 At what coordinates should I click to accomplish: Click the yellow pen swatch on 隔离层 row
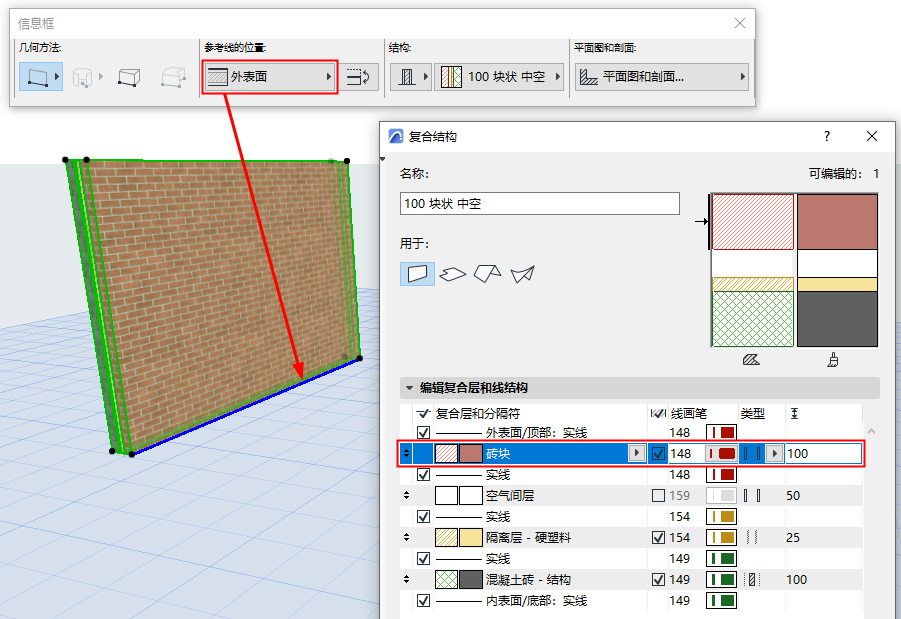click(721, 537)
